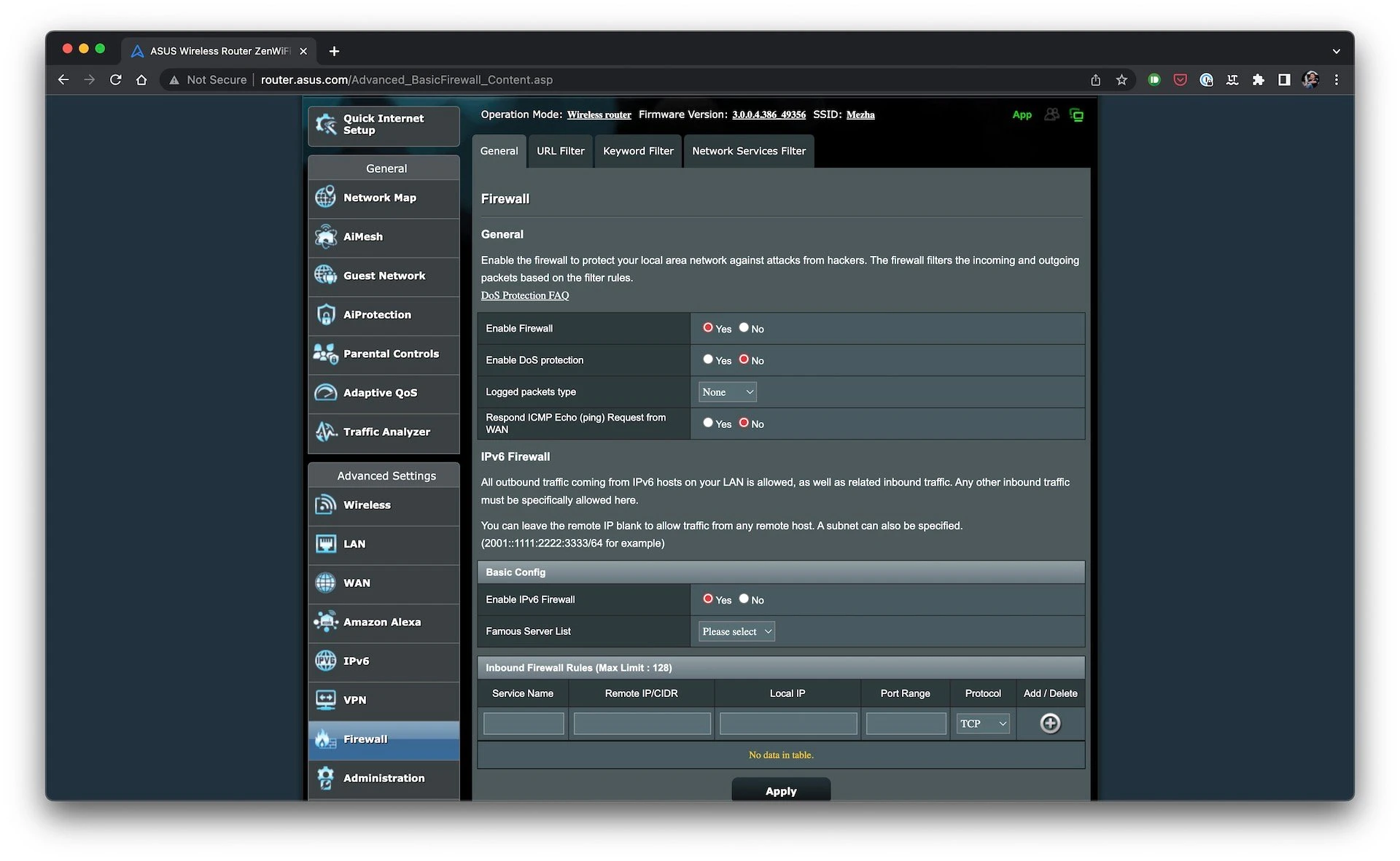Open Network Map sidebar icon
The width and height of the screenshot is (1400, 861).
click(x=325, y=198)
